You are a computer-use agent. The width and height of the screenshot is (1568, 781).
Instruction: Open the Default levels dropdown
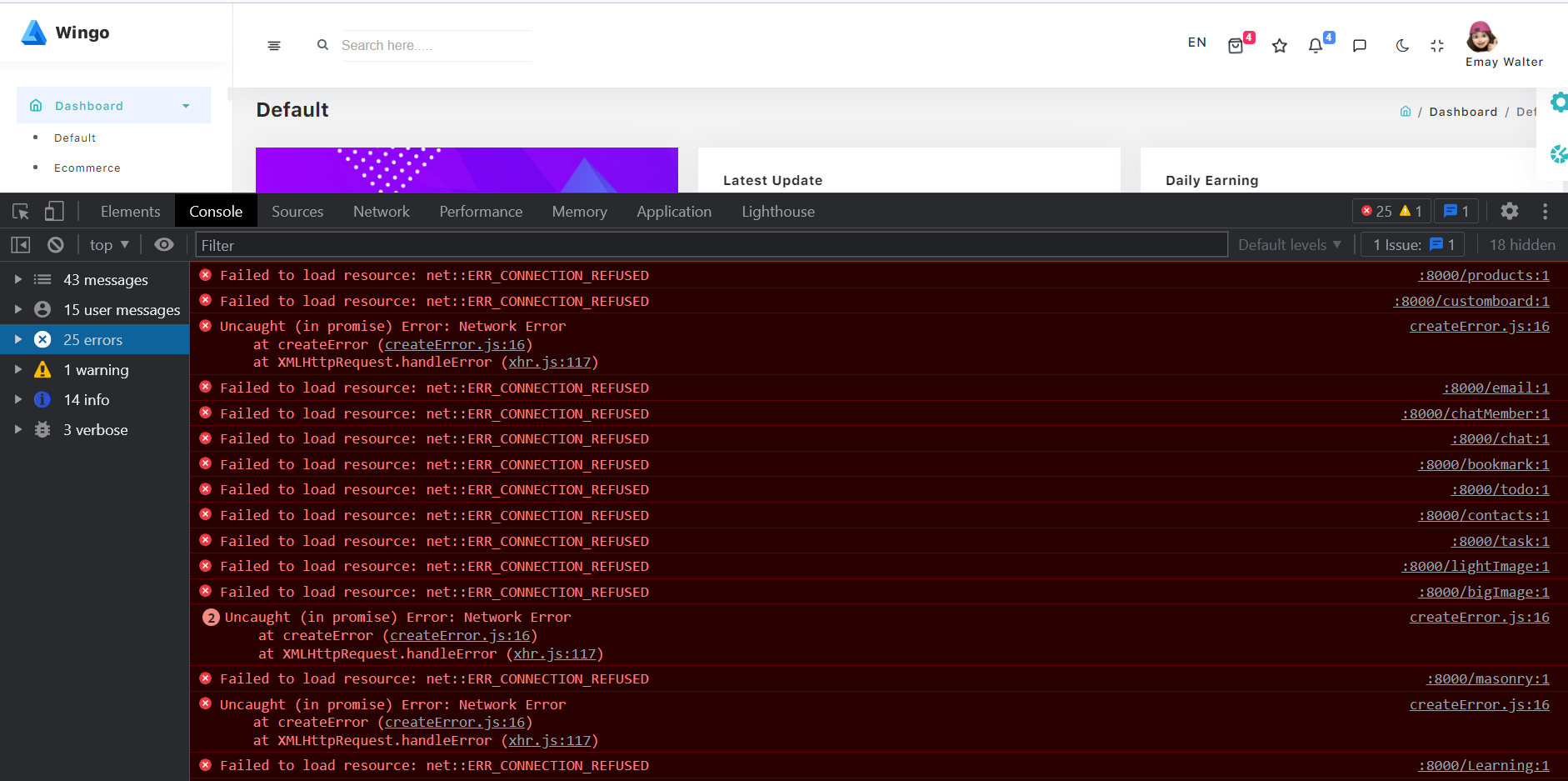coord(1289,245)
